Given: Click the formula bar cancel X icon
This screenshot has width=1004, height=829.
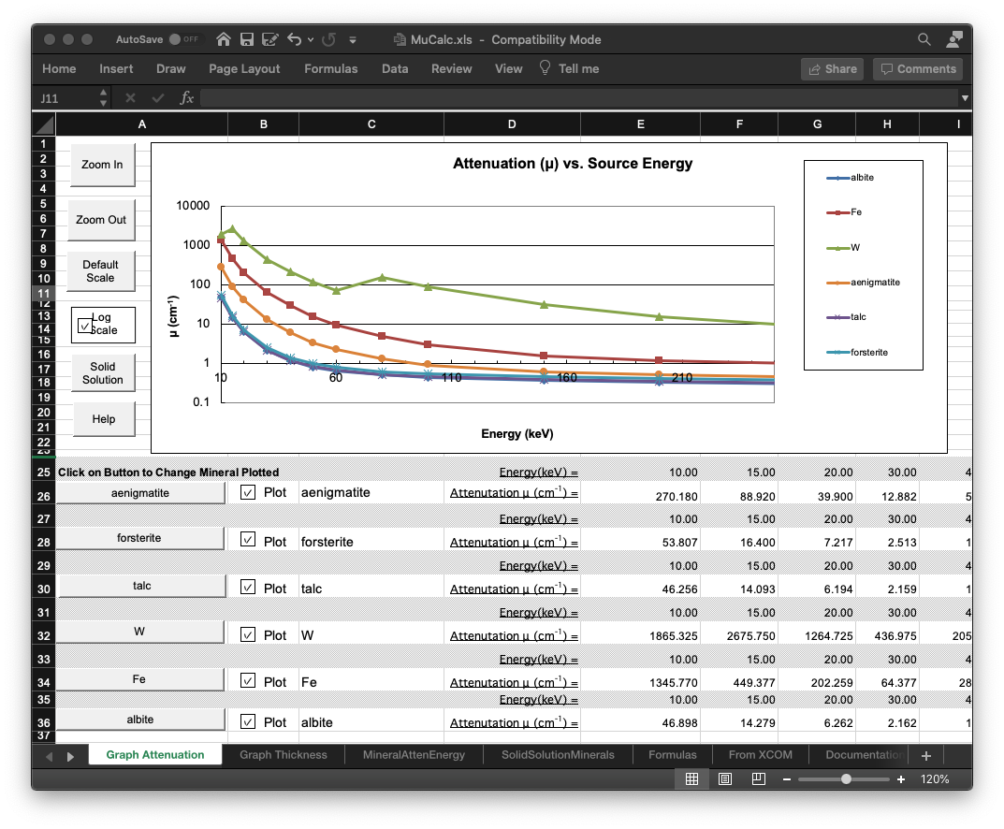Looking at the screenshot, I should coord(130,98).
